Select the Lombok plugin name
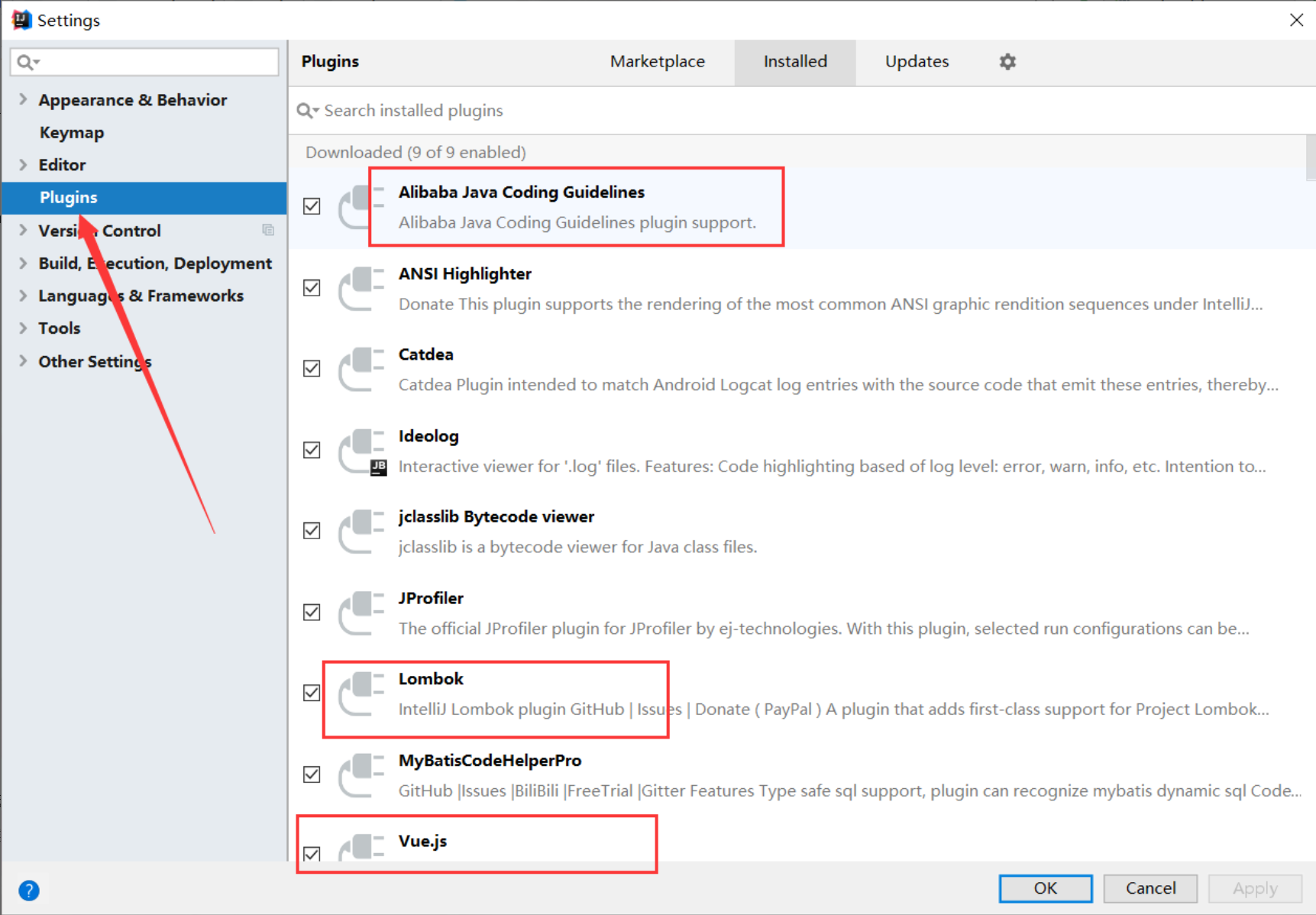Image resolution: width=1316 pixels, height=915 pixels. click(431, 679)
